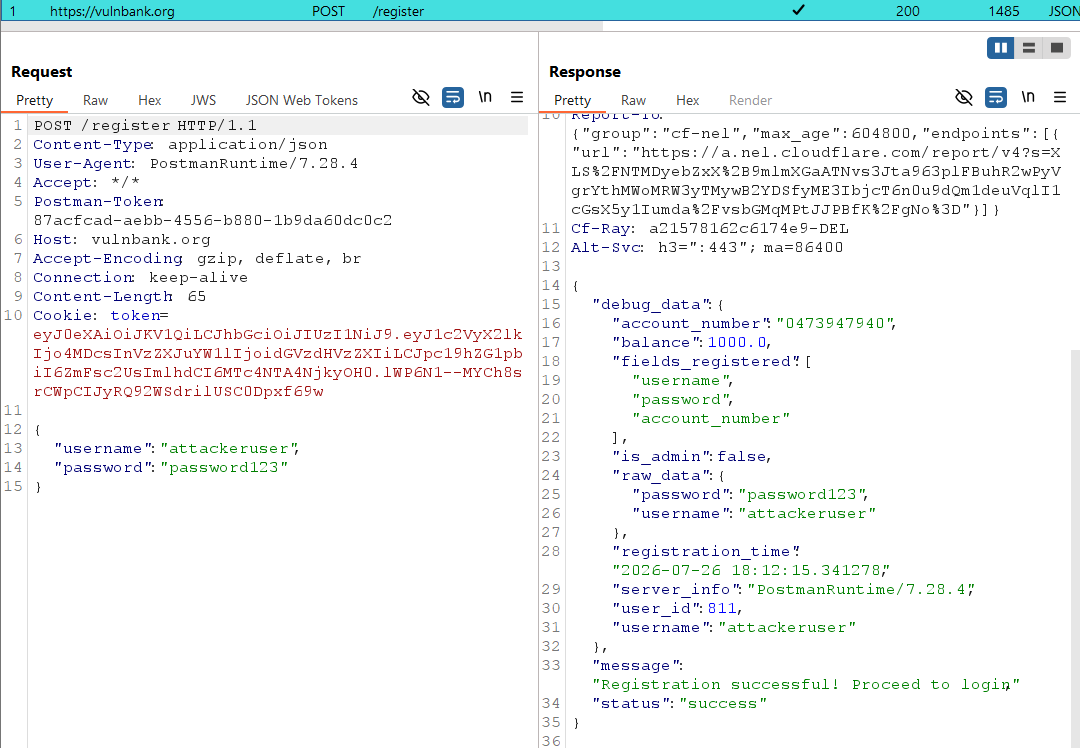Click the Alt-Svc header in response
Screen dimensions: 1080x748
[x=707, y=247]
